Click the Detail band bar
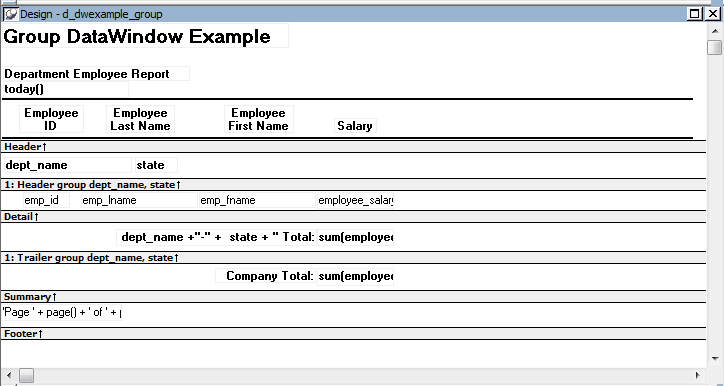The height and width of the screenshot is (386, 724). point(354,217)
